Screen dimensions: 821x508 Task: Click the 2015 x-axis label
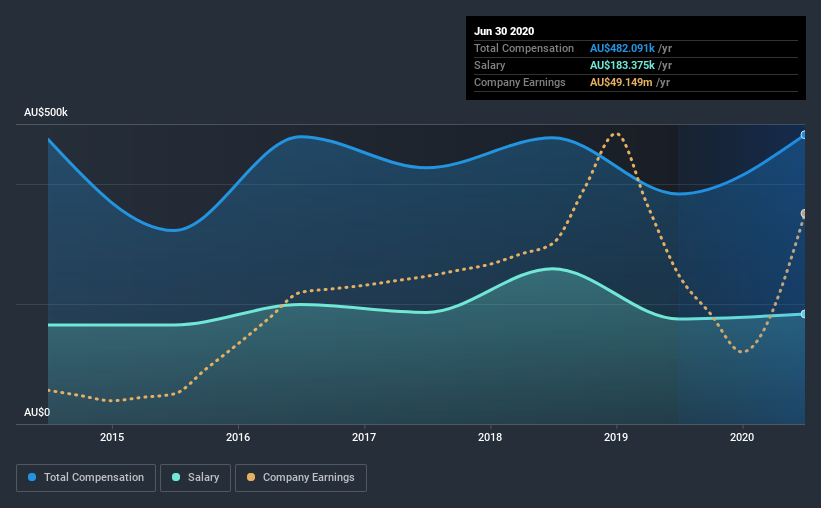point(112,437)
